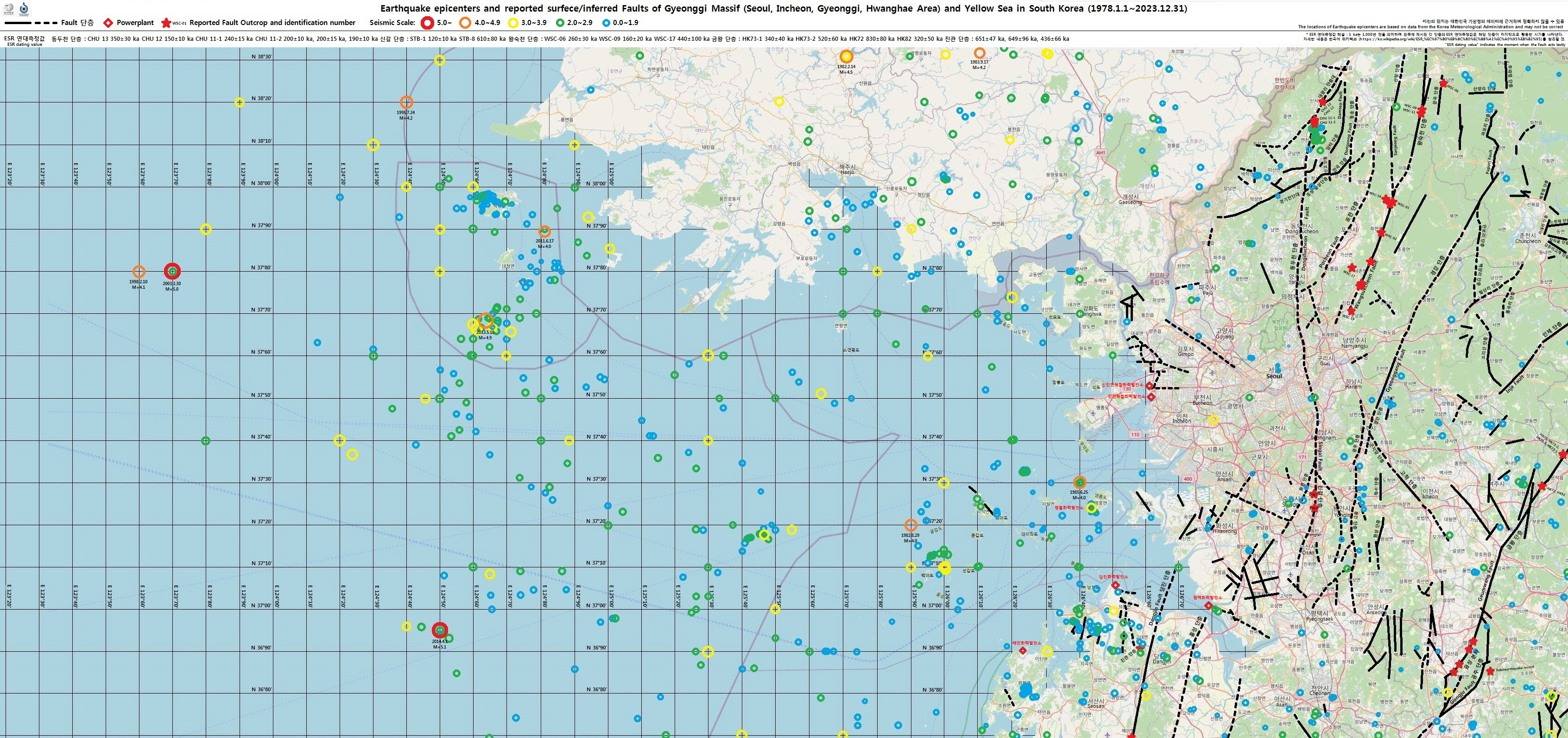Click the blue 0.0~1.9 seismic scale swatch
Viewport: 1568px width, 738px height.
(x=606, y=23)
